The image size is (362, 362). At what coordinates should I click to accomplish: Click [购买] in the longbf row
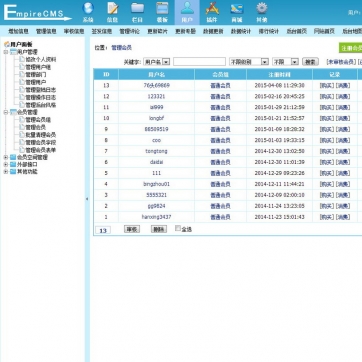pos(327,118)
